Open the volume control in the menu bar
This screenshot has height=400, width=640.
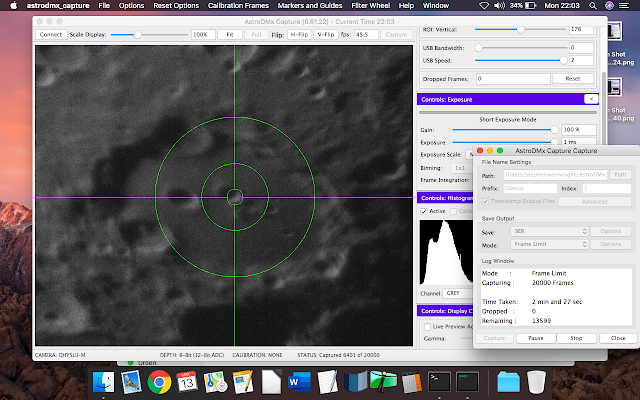pos(499,5)
